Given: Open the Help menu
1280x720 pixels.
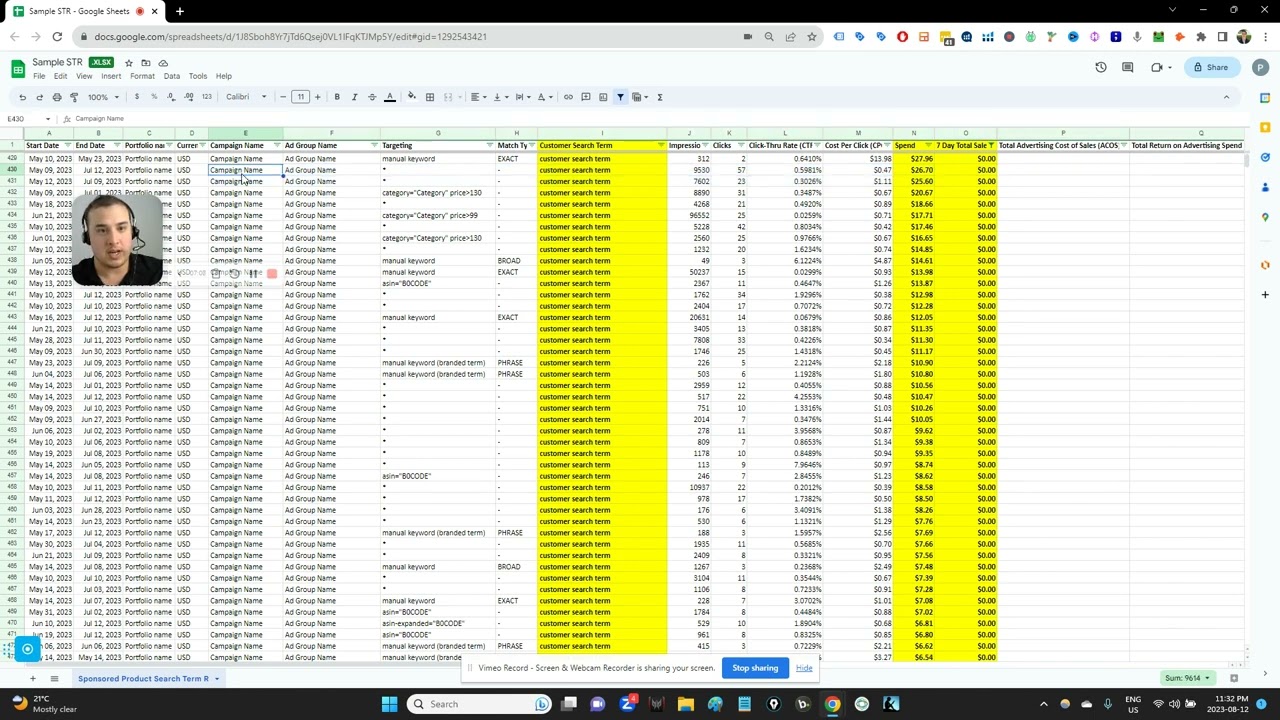Looking at the screenshot, I should (224, 76).
